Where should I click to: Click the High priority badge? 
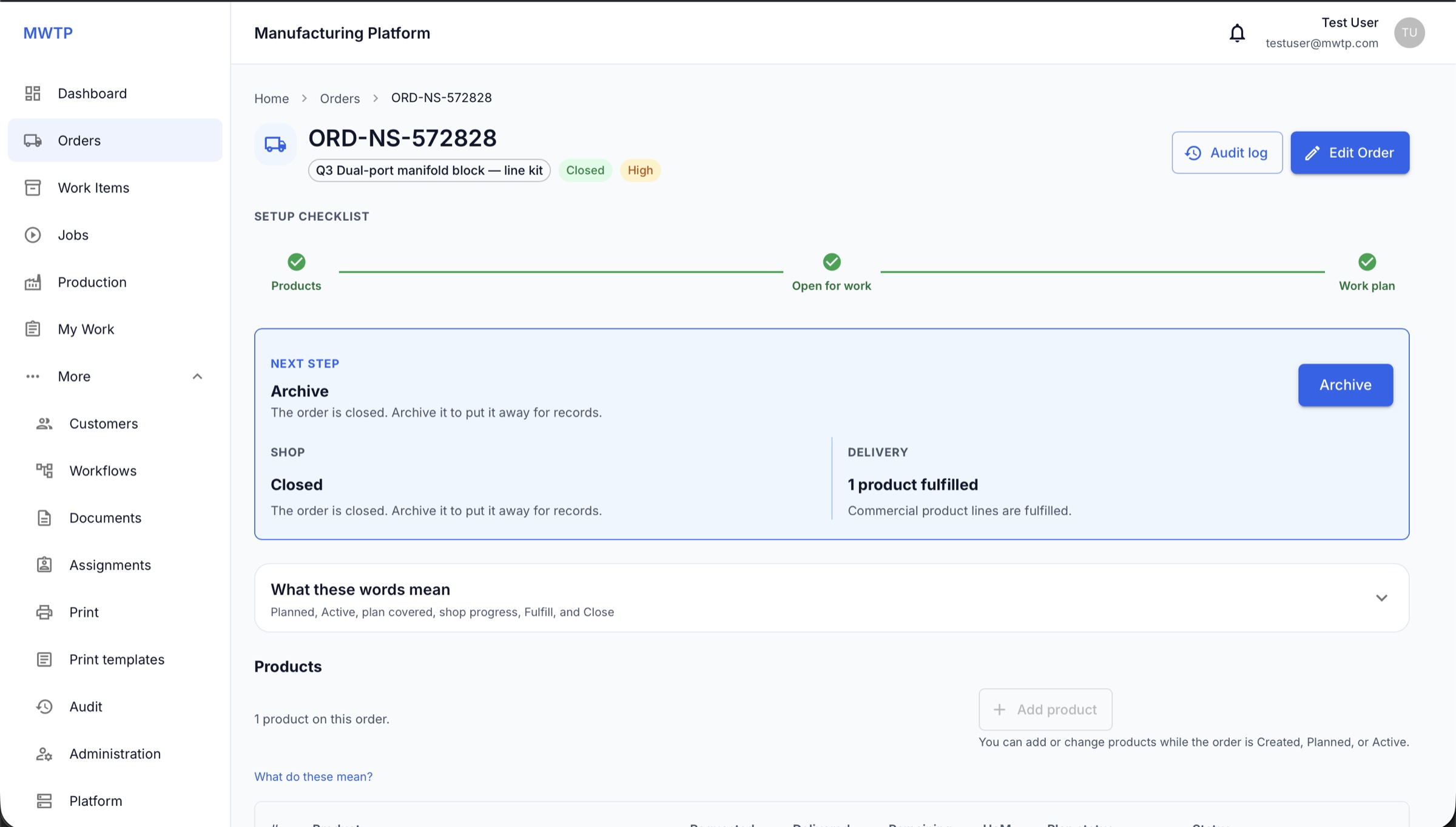click(x=640, y=170)
